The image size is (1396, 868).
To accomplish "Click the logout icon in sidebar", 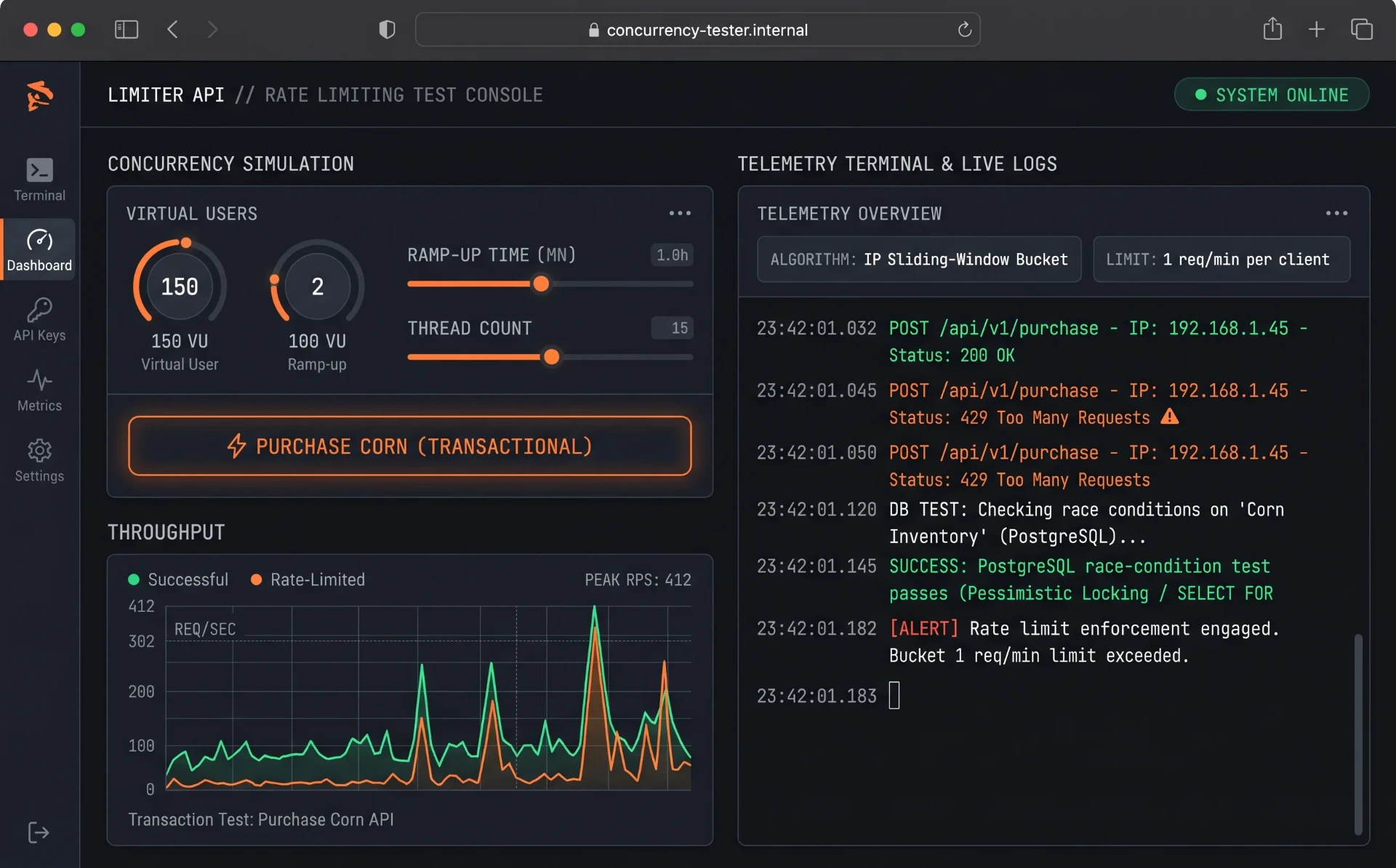I will click(39, 832).
